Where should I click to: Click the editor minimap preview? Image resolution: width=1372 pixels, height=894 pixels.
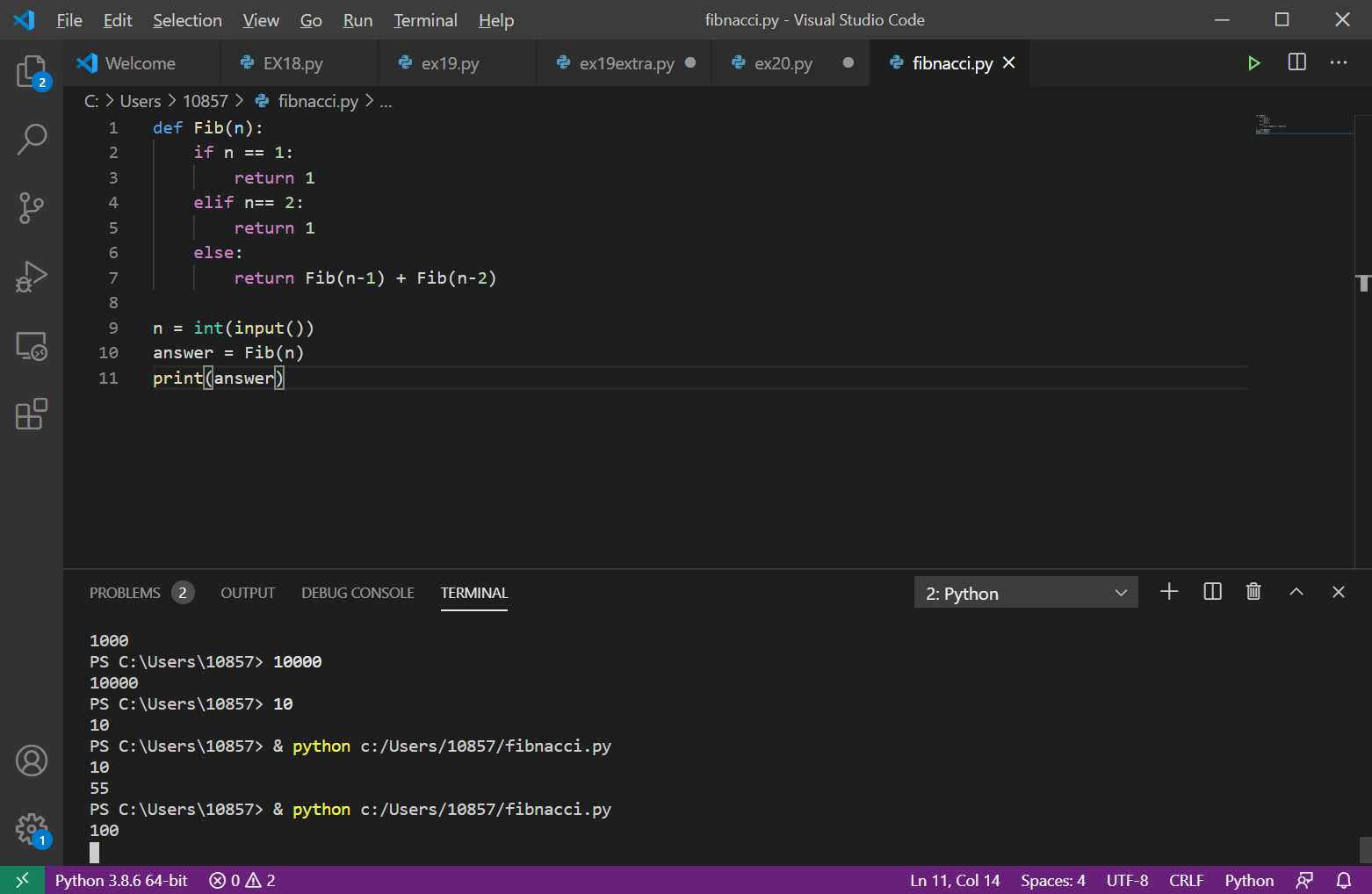(1305, 125)
